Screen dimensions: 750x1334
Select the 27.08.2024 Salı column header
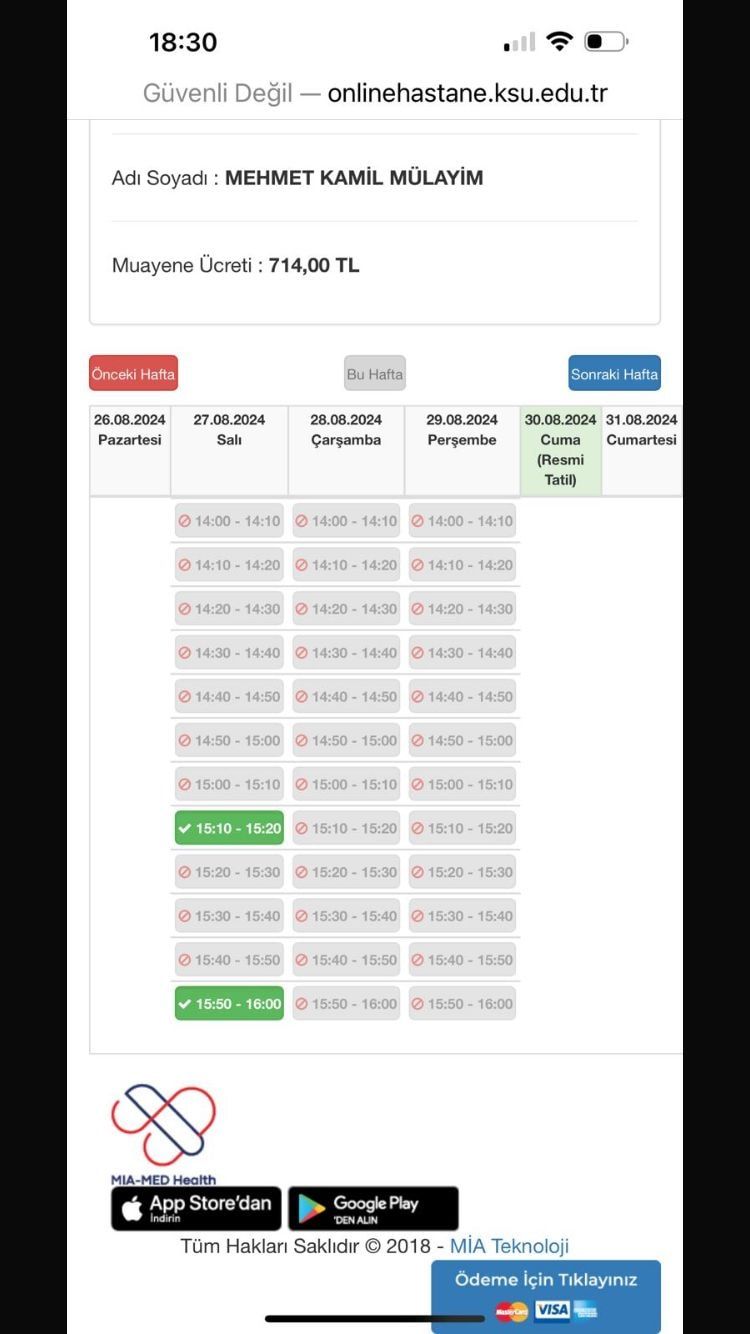coord(229,430)
